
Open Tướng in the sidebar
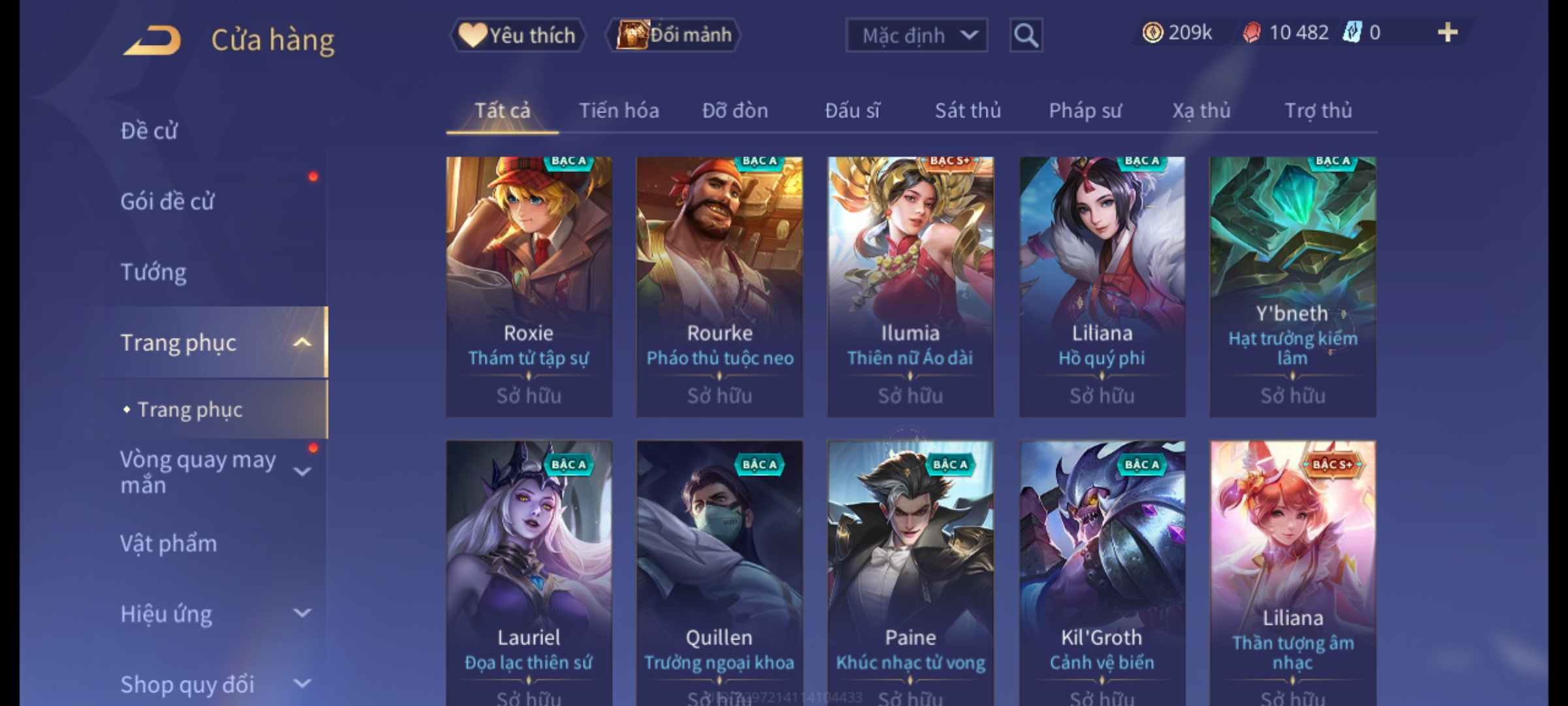[x=154, y=272]
